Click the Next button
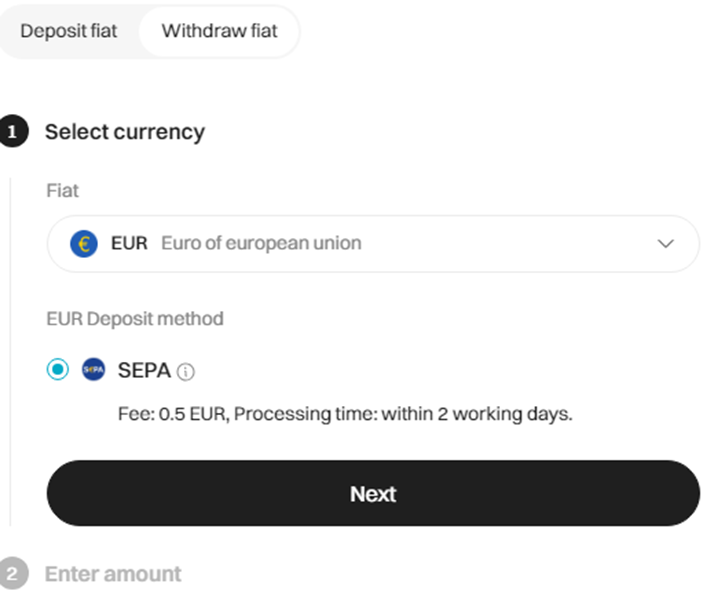The height and width of the screenshot is (602, 714). [373, 493]
